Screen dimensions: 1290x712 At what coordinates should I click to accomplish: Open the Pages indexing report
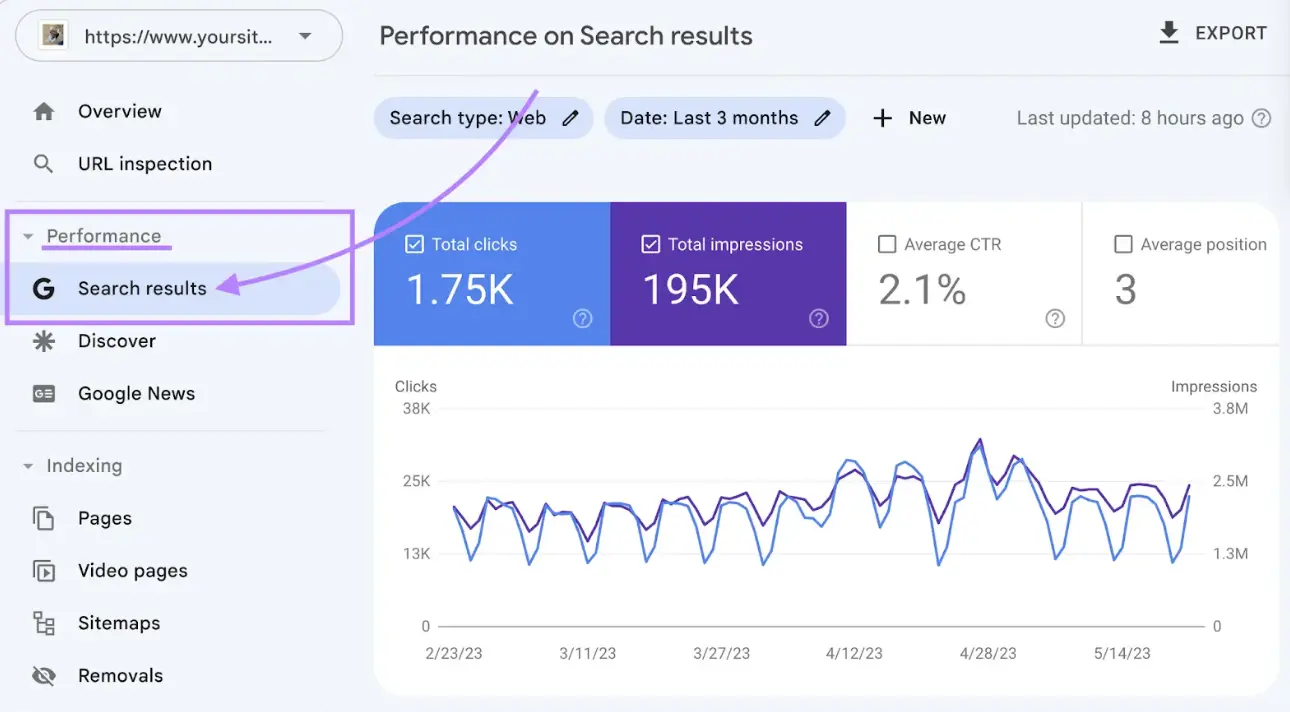click(x=104, y=518)
